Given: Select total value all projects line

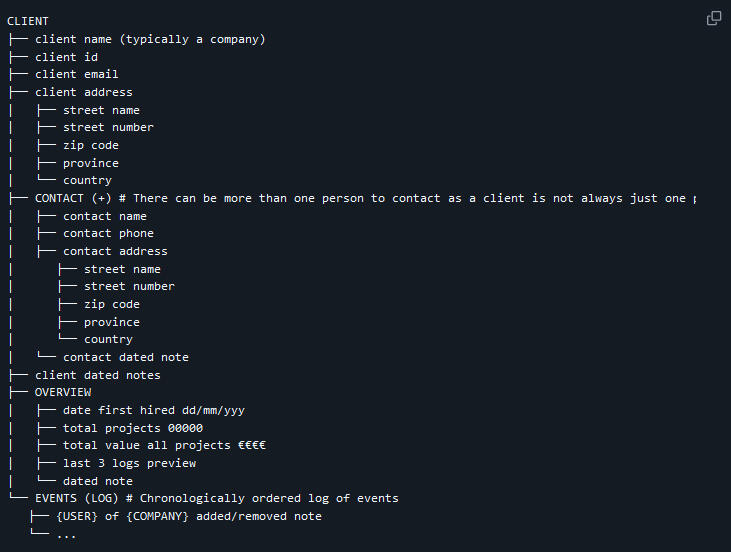Looking at the screenshot, I should (x=165, y=445).
